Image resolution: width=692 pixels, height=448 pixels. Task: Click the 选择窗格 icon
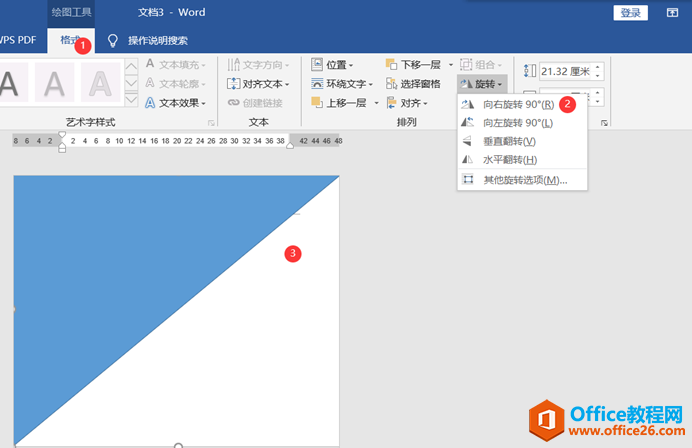[391, 83]
